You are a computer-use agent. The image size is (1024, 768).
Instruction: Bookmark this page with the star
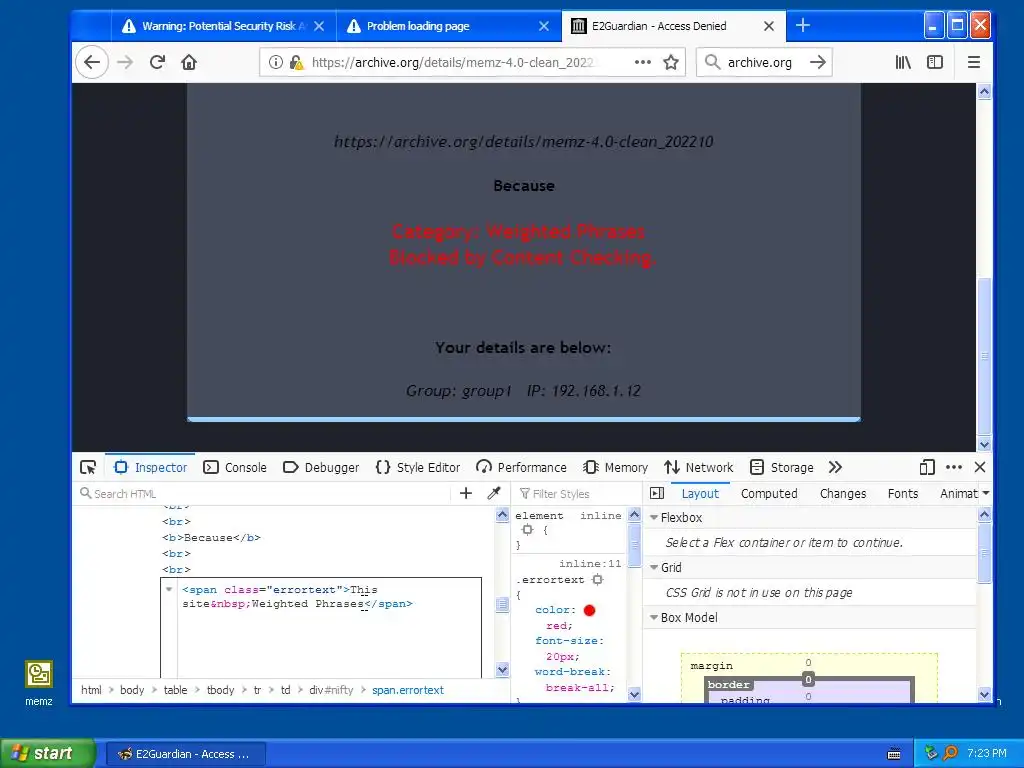(x=671, y=63)
